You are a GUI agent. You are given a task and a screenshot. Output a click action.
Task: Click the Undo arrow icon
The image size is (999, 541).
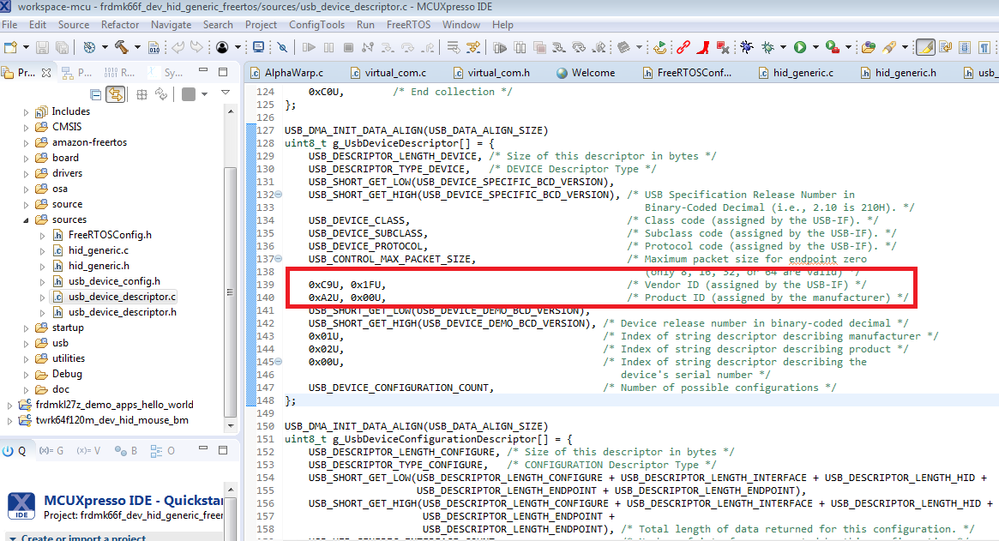click(178, 47)
